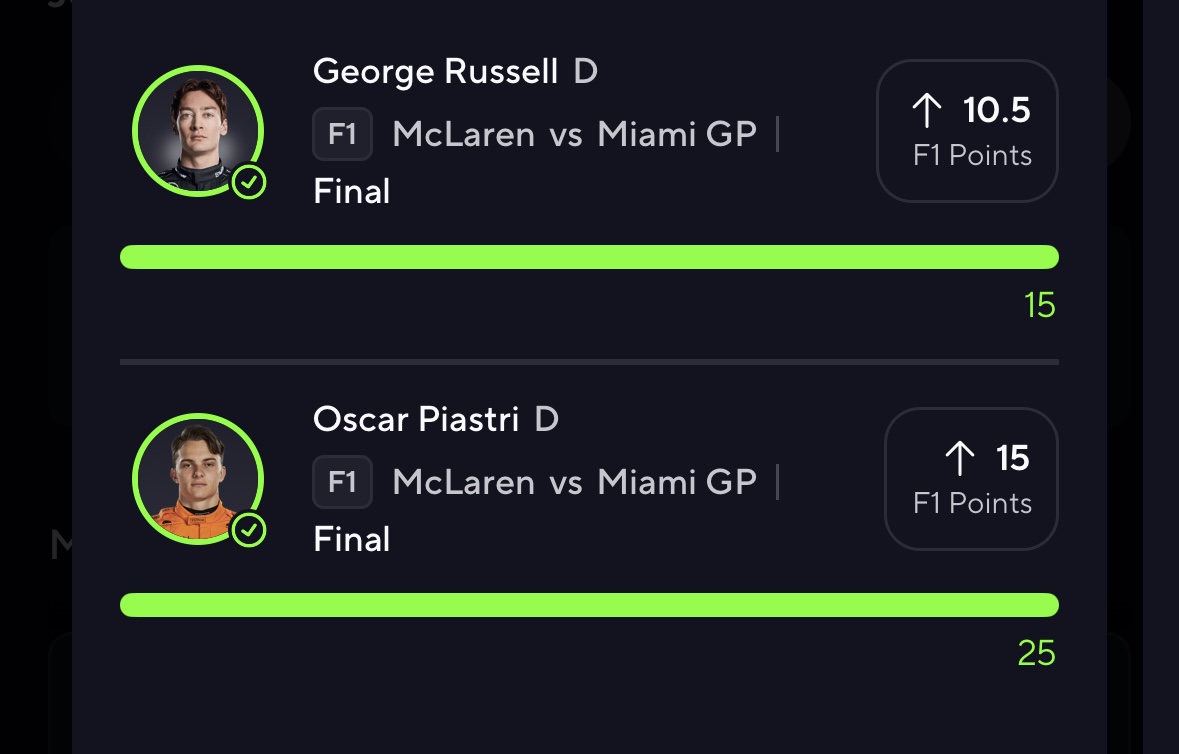
Task: Tap the green 25 result under Piastri's bar
Action: tap(1036, 653)
